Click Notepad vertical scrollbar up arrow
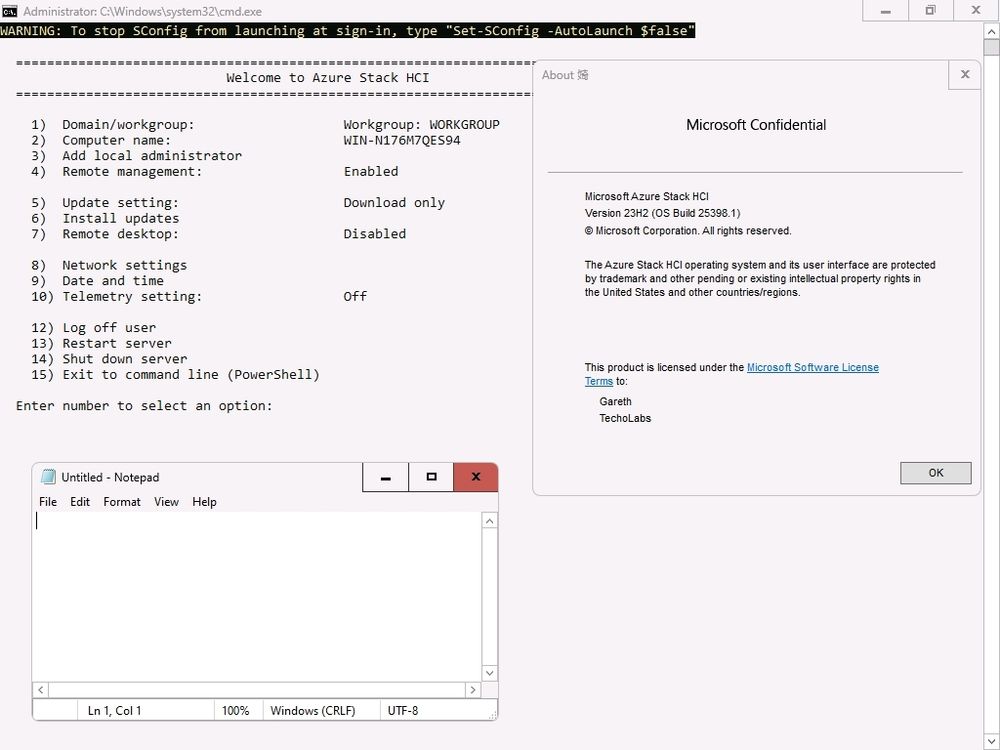The image size is (1000, 750). click(490, 521)
